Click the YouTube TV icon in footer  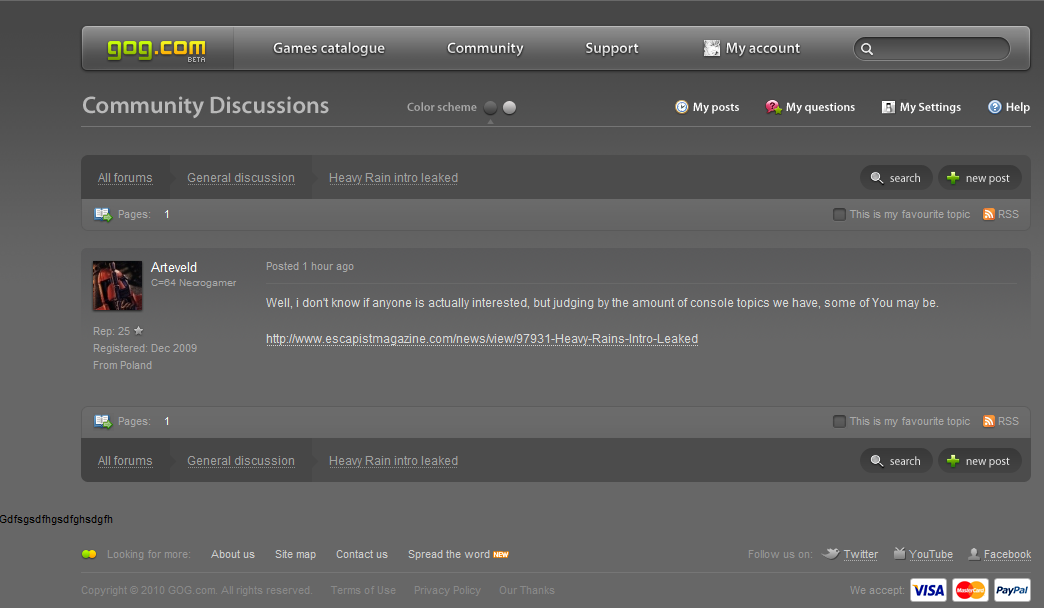(900, 553)
